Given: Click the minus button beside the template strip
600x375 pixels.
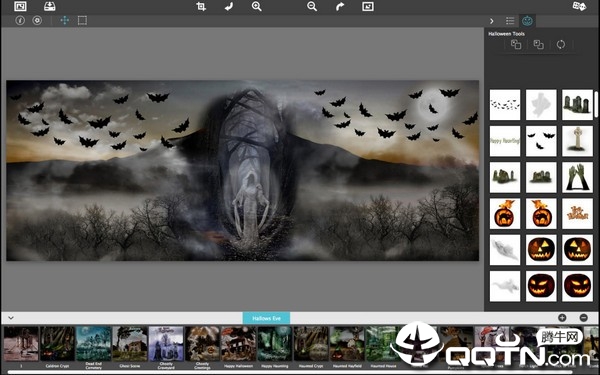Looking at the screenshot, I should pos(584,318).
